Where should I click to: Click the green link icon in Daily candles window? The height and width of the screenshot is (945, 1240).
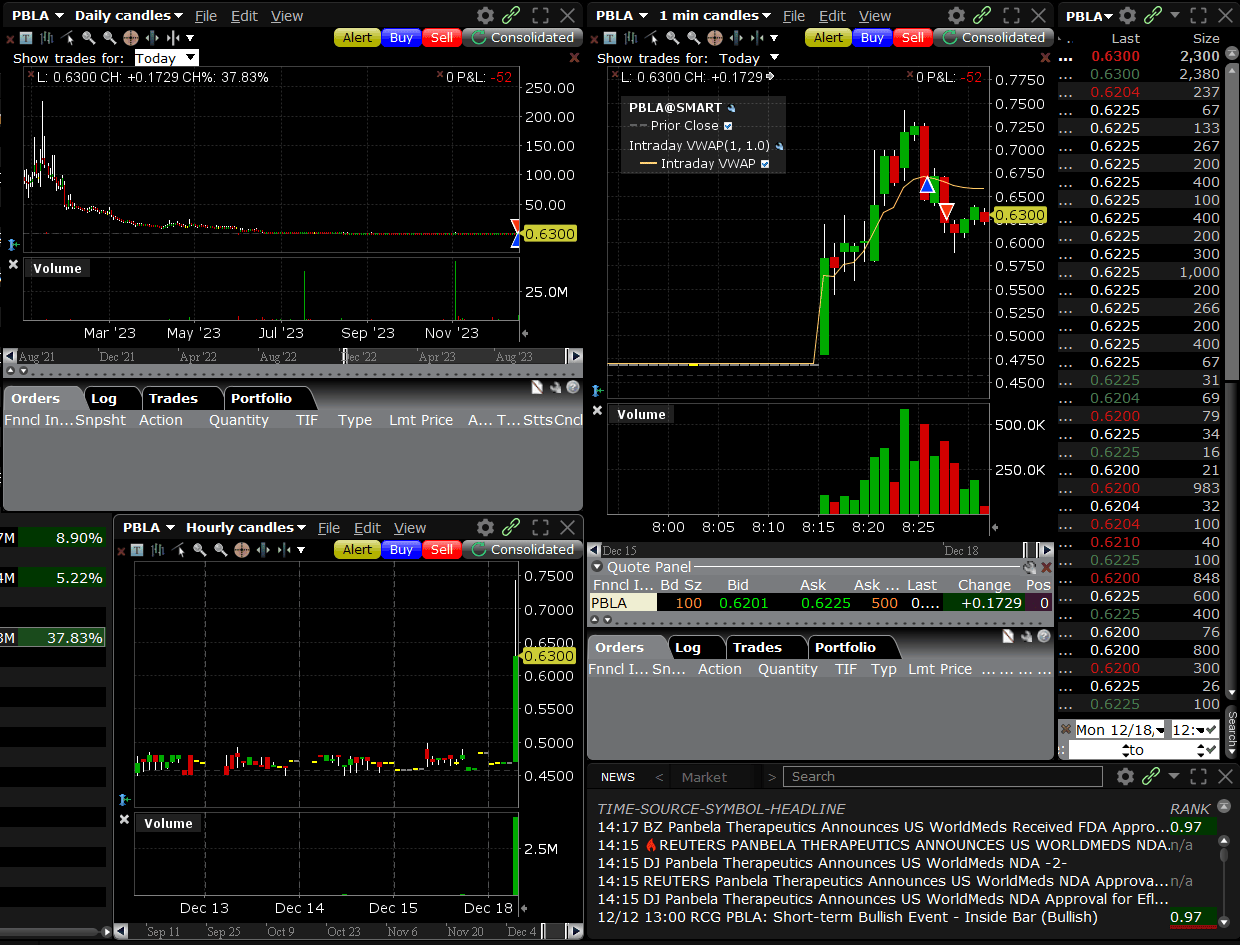[512, 15]
